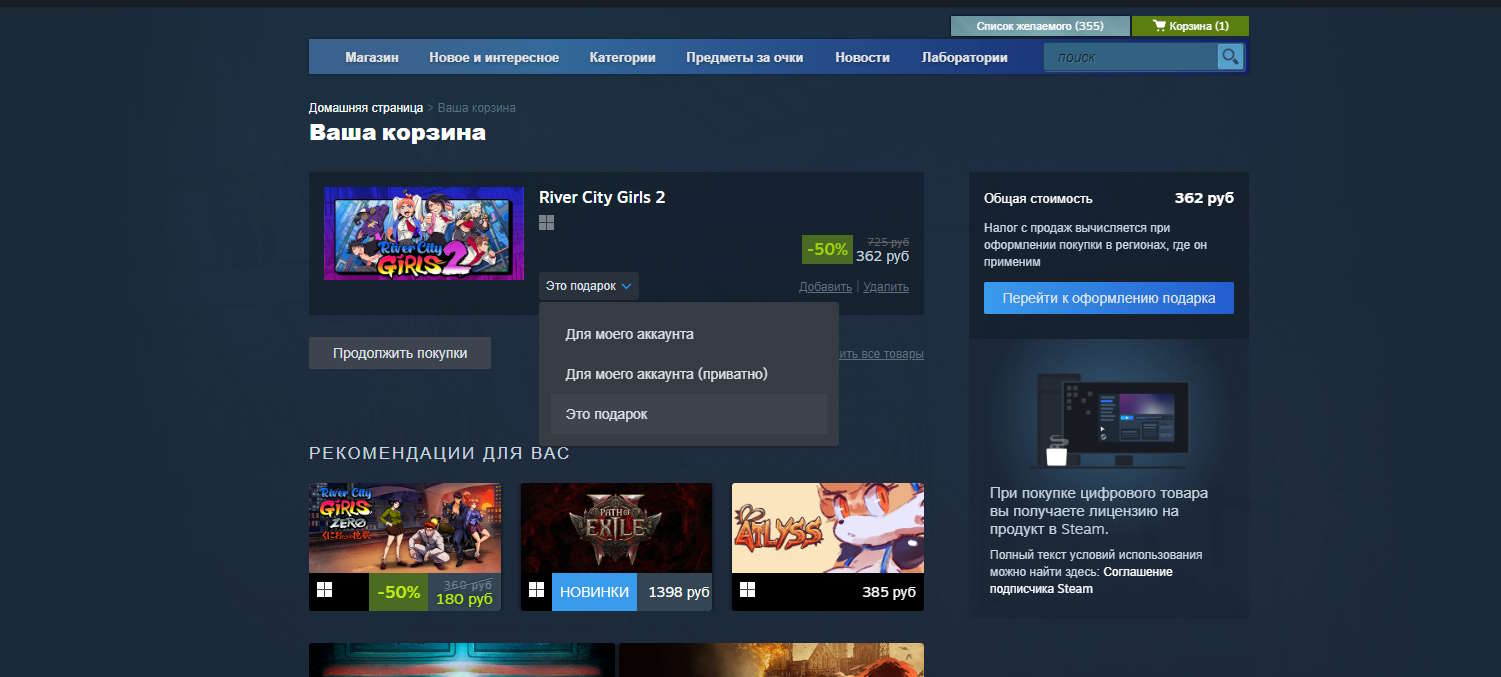Click the -50% badge on River City Girls Zero
Image resolution: width=1501 pixels, height=677 pixels.
pos(398,592)
